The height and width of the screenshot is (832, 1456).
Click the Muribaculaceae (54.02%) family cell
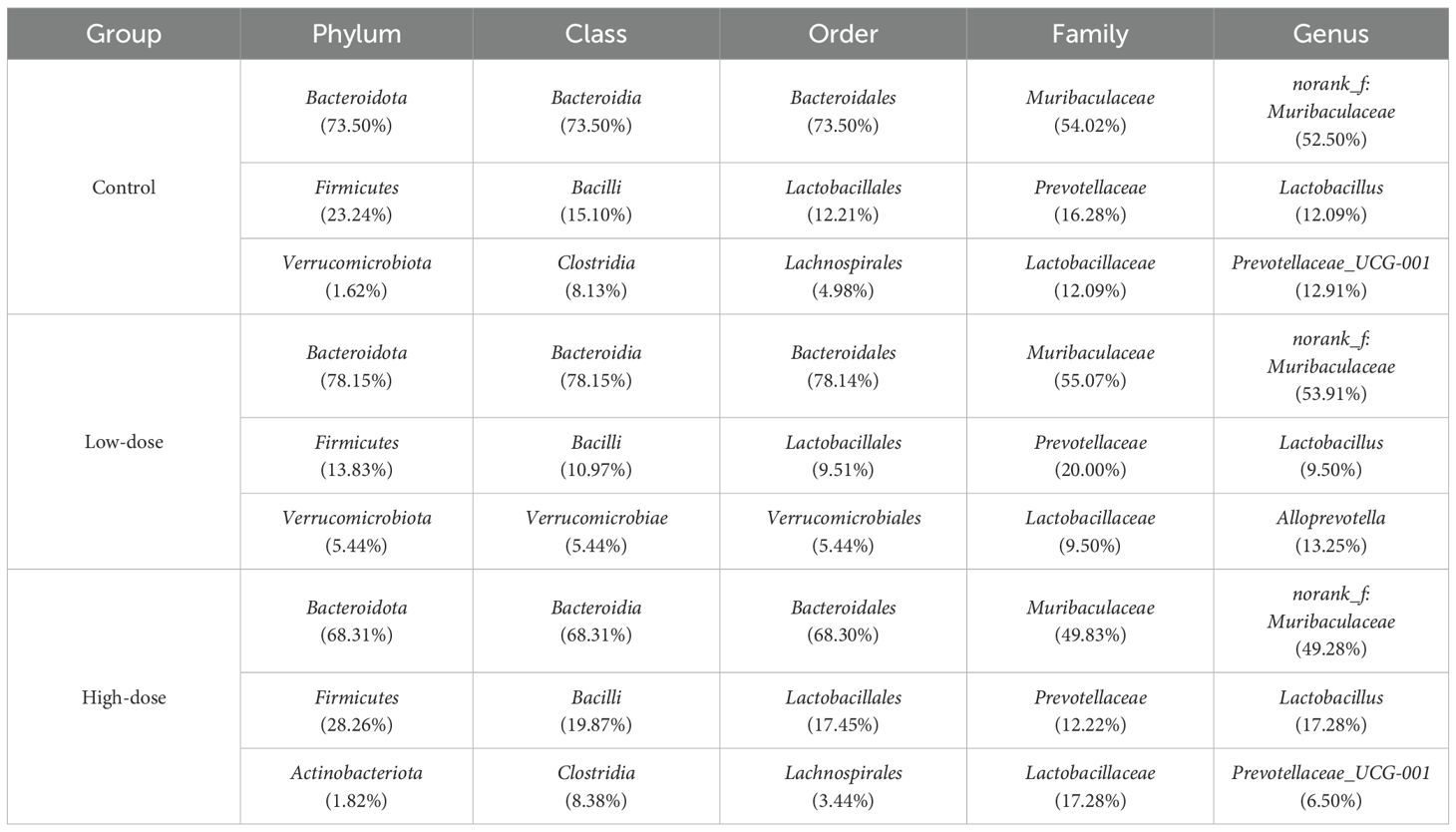click(1090, 112)
